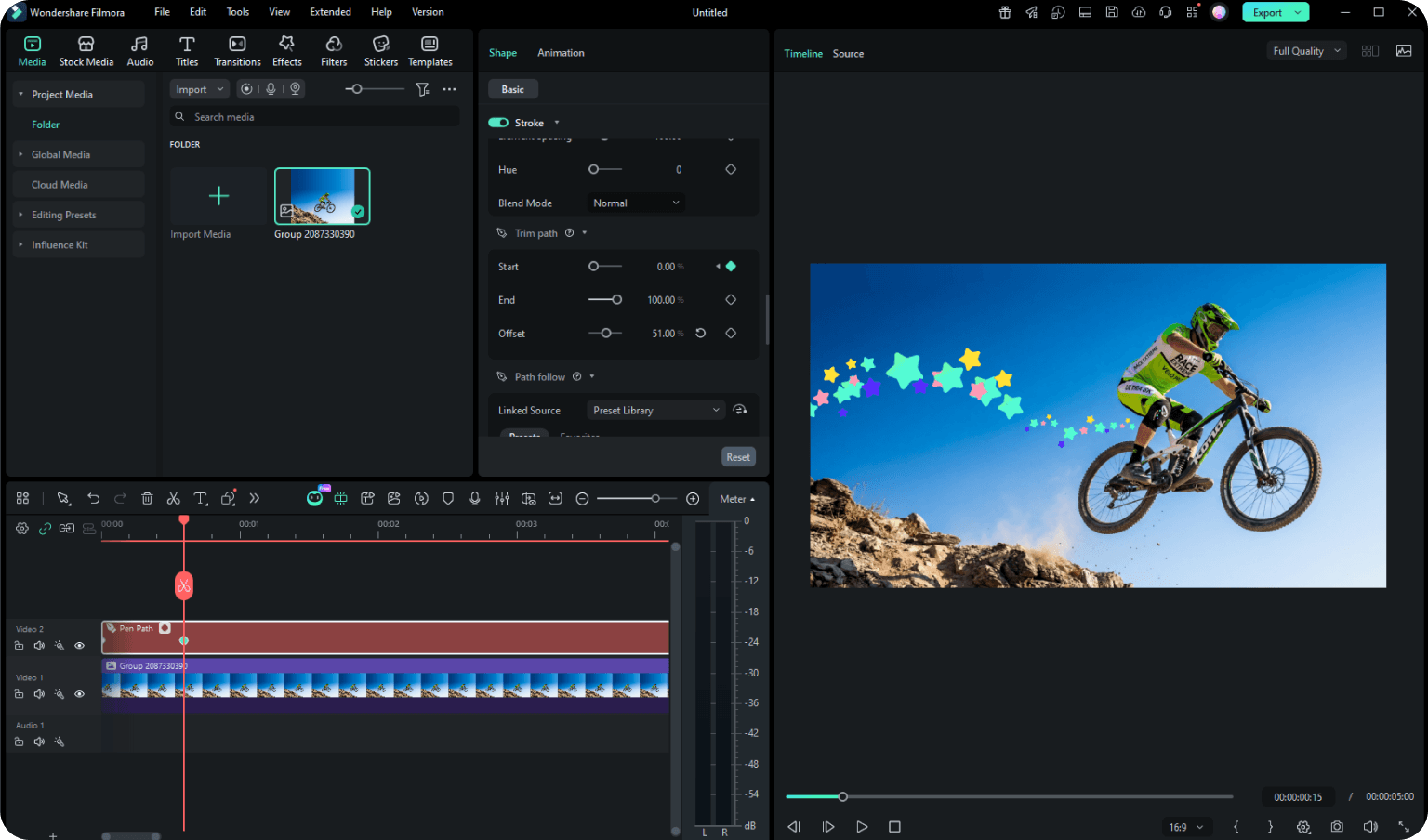Viewport: 1428px width, 840px height.
Task: Hide the Video 1 track
Action: click(x=79, y=694)
